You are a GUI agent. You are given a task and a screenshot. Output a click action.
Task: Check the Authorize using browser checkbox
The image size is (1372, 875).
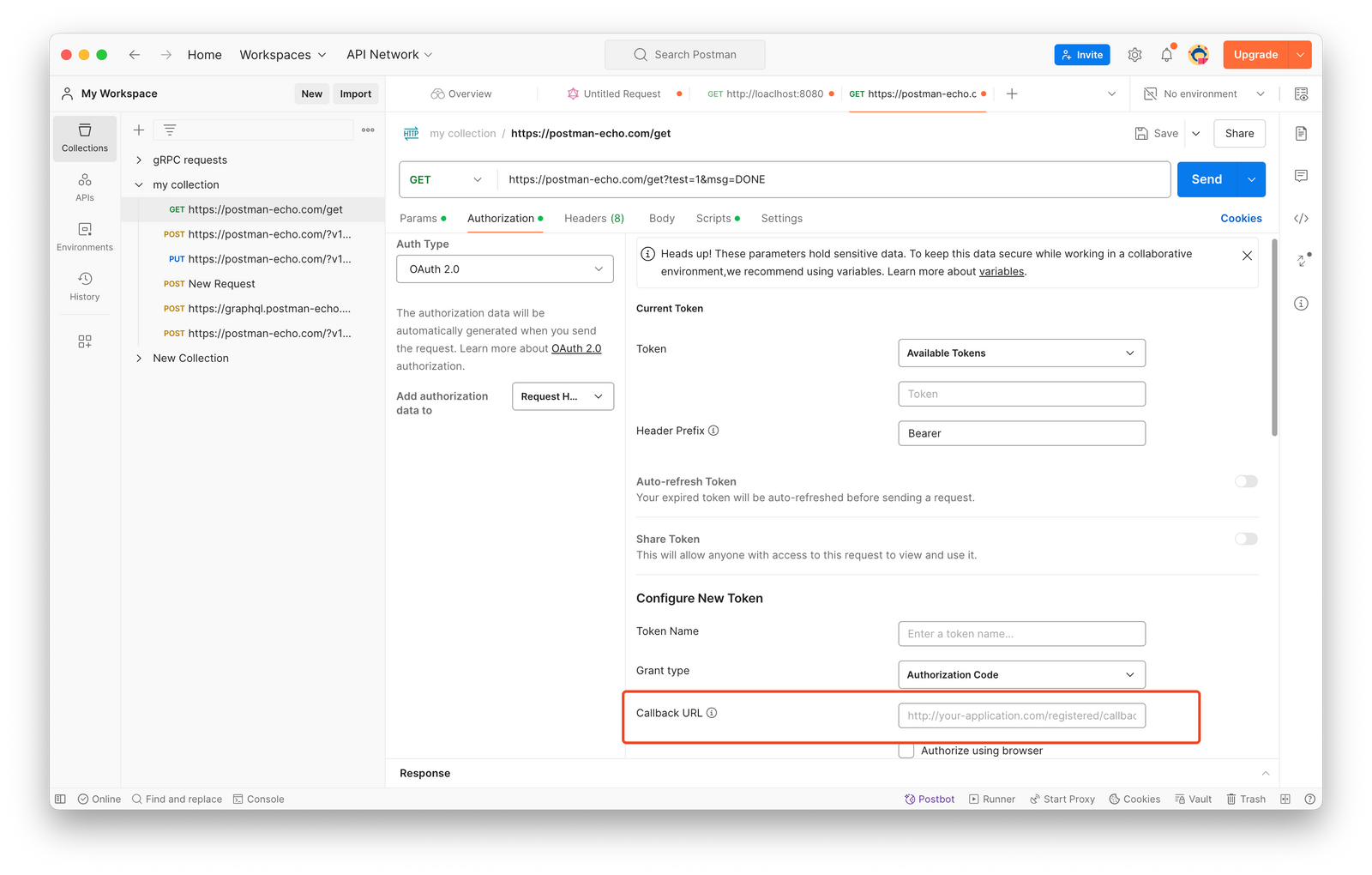[x=906, y=751]
